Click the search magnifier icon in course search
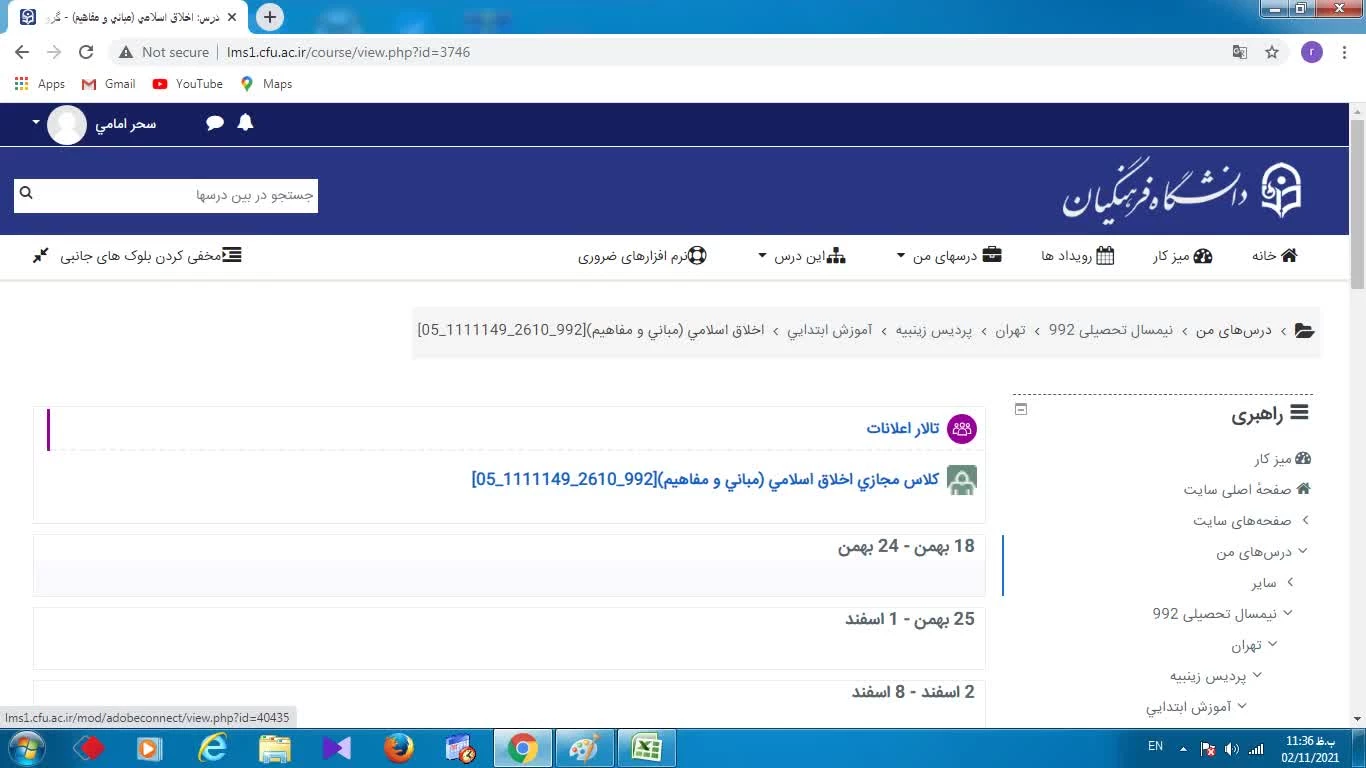 click(x=27, y=194)
